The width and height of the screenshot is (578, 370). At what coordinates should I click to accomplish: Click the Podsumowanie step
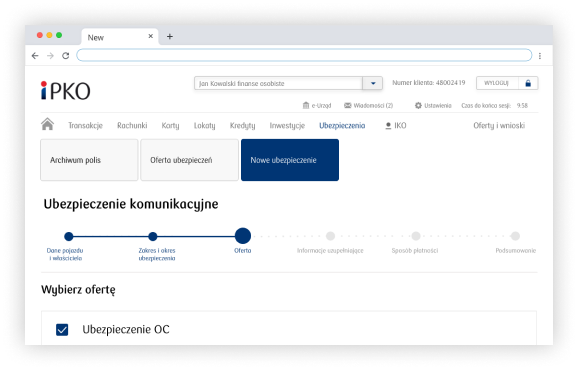[x=515, y=251]
